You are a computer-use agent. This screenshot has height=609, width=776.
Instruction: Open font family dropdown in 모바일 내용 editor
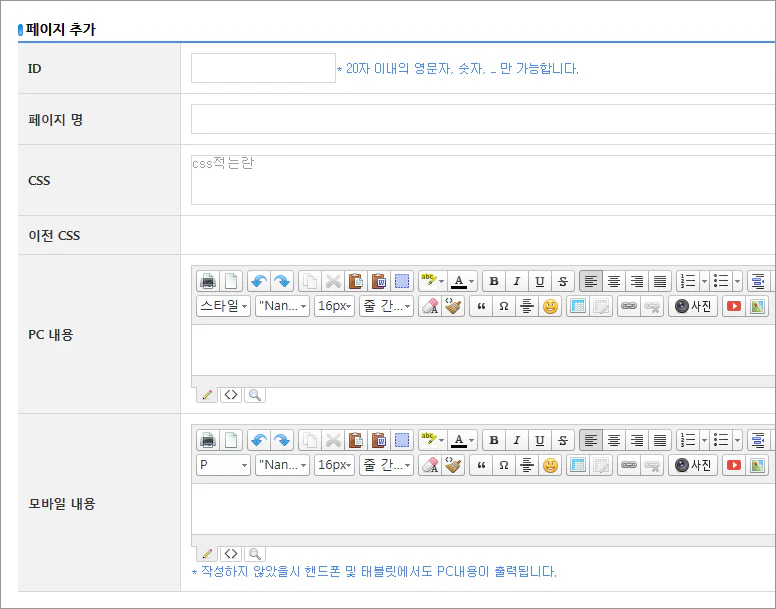(x=283, y=465)
